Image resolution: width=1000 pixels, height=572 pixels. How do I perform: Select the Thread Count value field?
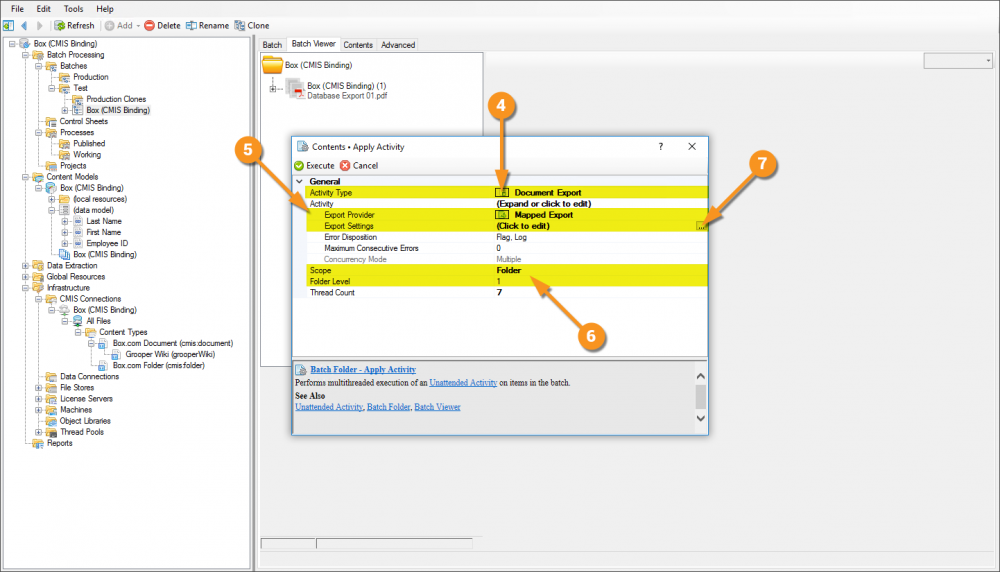pyautogui.click(x=601, y=293)
